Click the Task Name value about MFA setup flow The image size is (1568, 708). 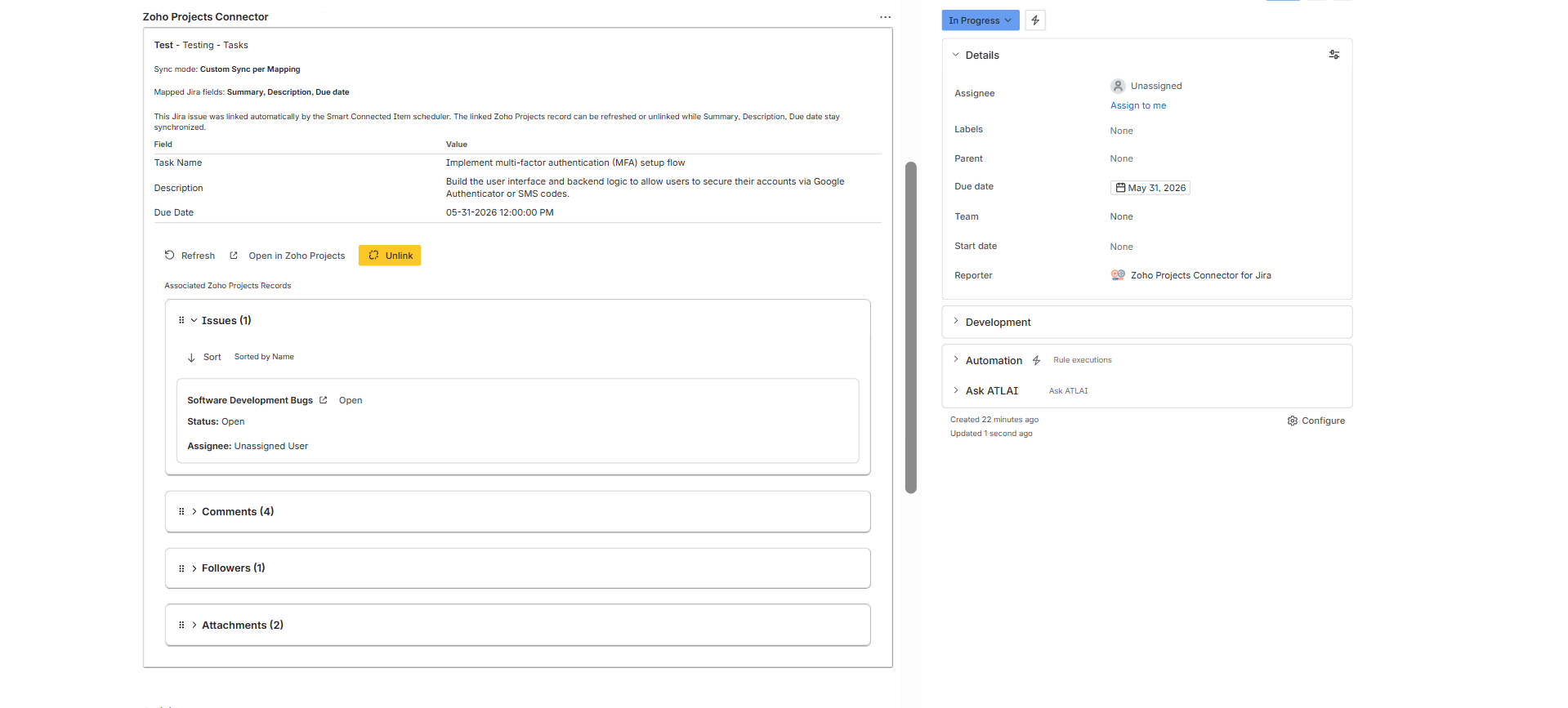(565, 163)
